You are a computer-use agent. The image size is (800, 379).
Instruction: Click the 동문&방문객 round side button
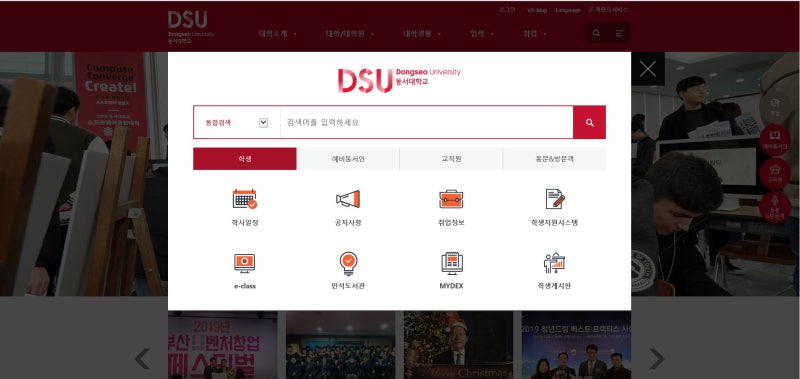[775, 207]
